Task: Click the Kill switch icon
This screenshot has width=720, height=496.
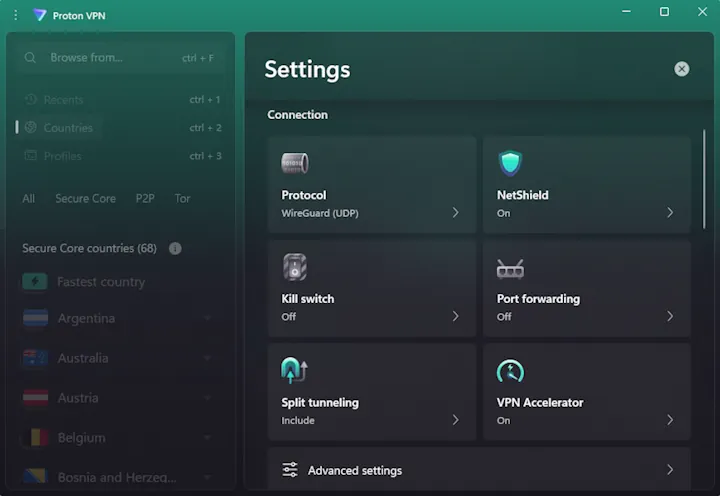Action: [x=295, y=267]
